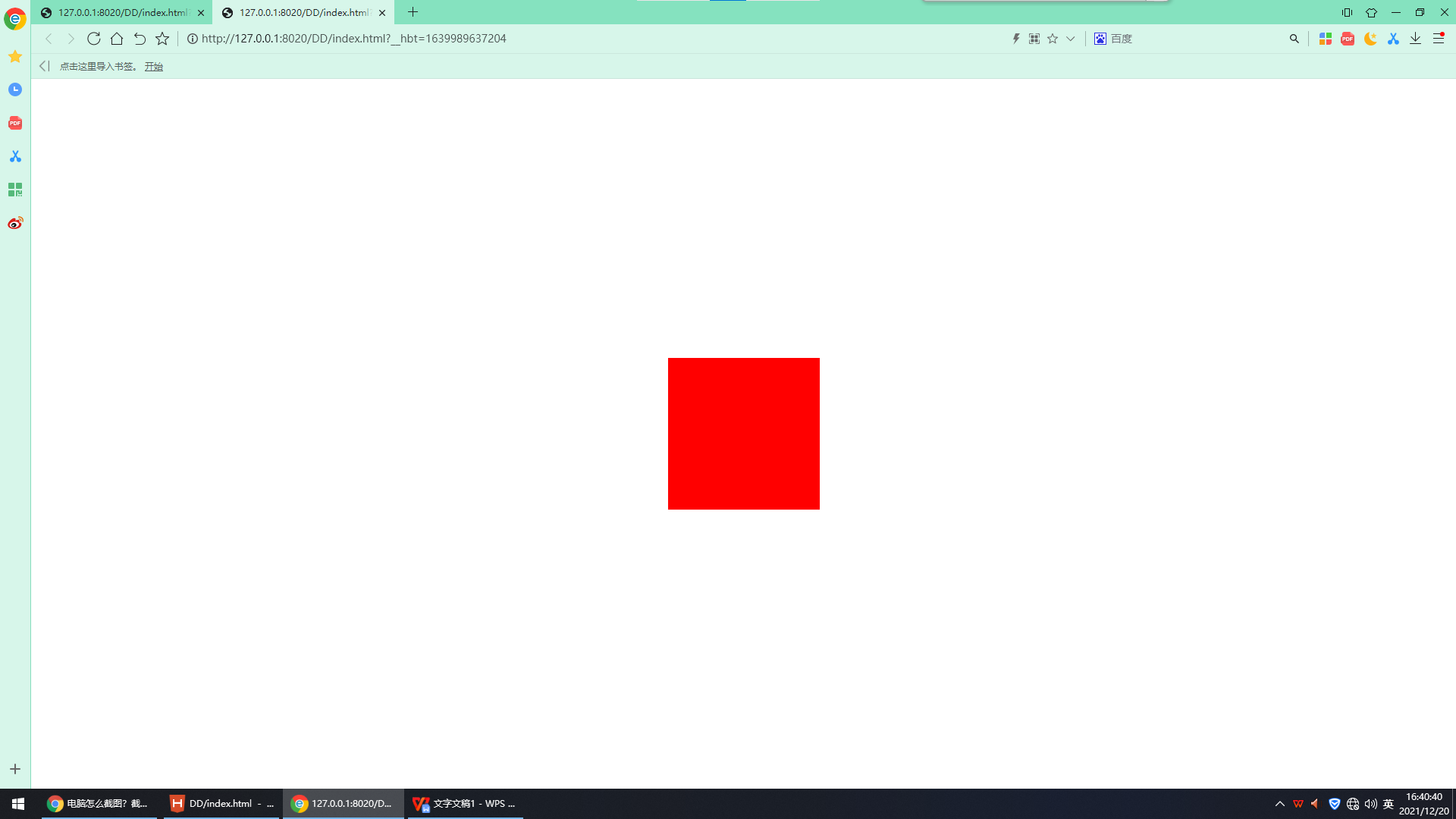The height and width of the screenshot is (819, 1456).
Task: Open the Windows Start menu
Action: tap(18, 804)
